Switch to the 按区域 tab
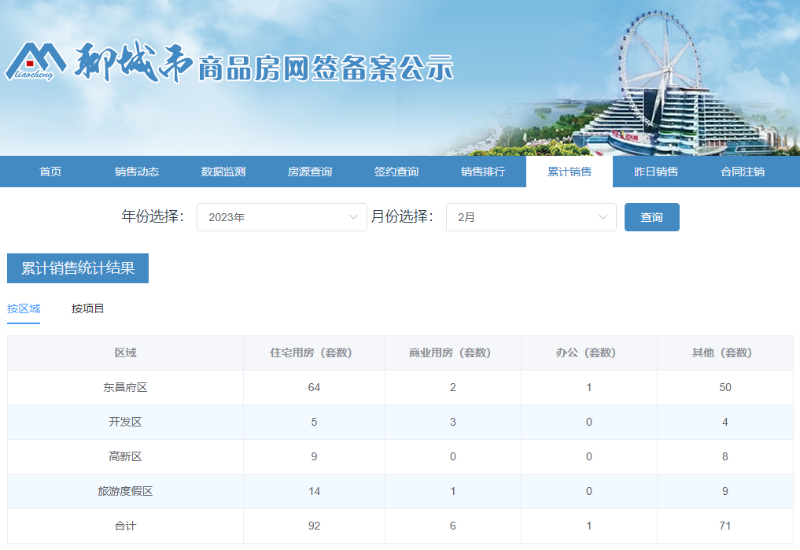The height and width of the screenshot is (550, 800). pos(23,309)
